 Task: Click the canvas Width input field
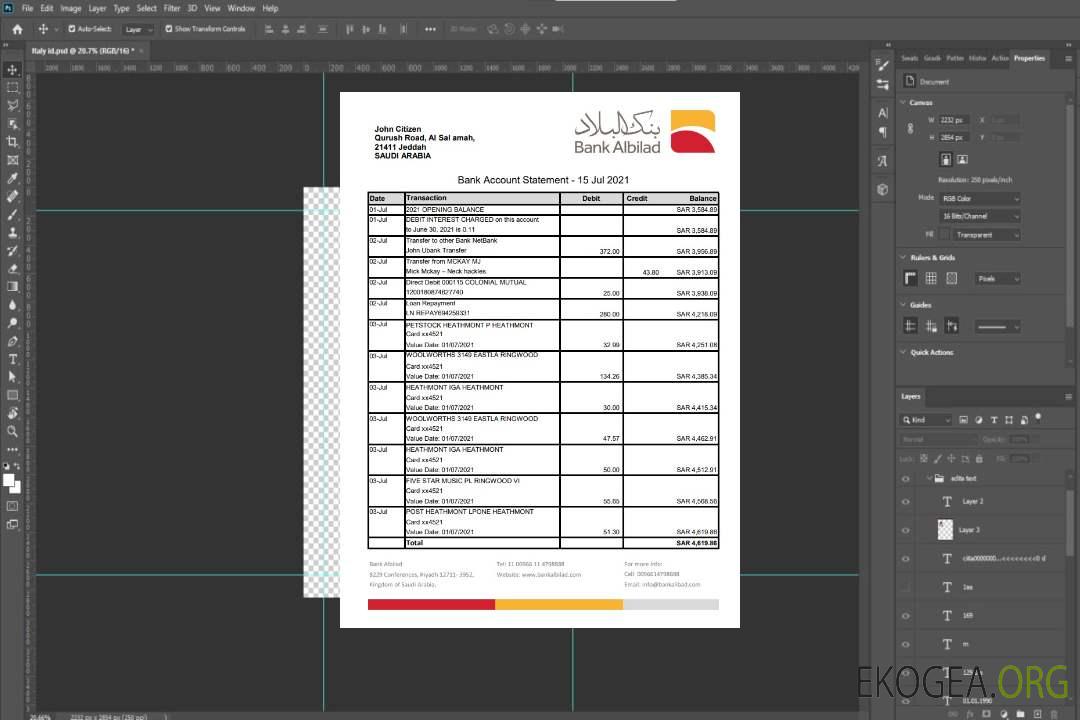point(954,120)
